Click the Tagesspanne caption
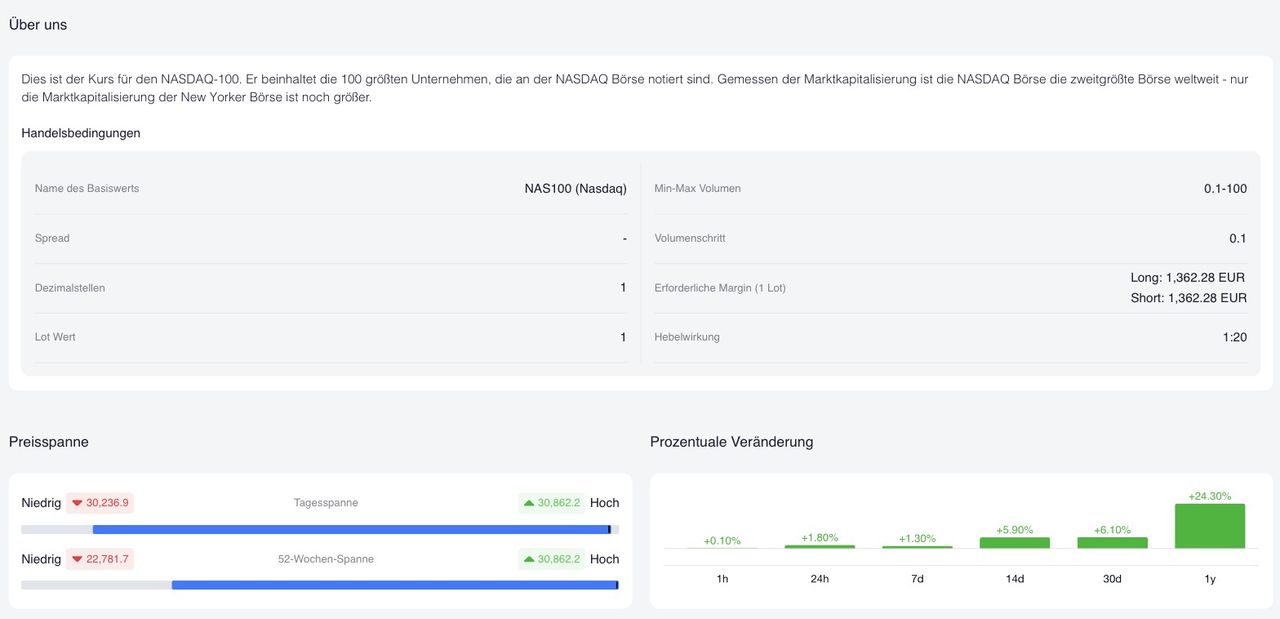1280x619 pixels. point(326,503)
